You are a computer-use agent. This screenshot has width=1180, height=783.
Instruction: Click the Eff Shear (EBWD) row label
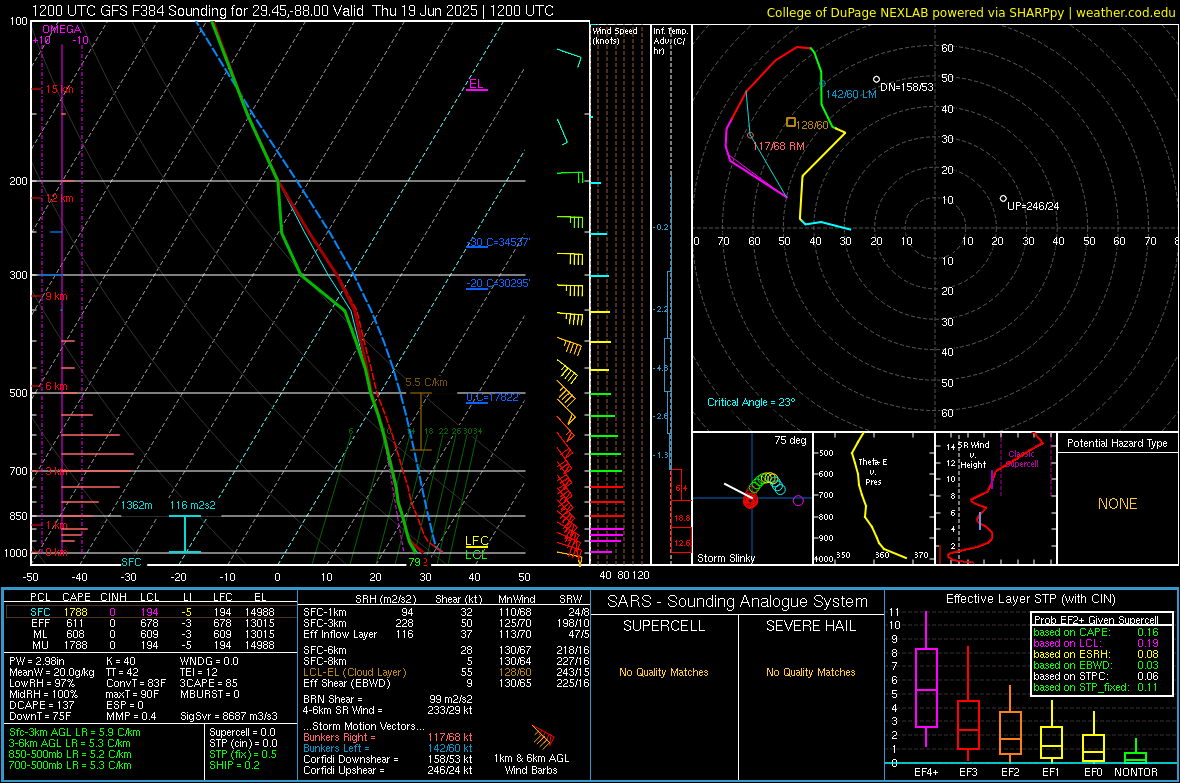pos(347,683)
